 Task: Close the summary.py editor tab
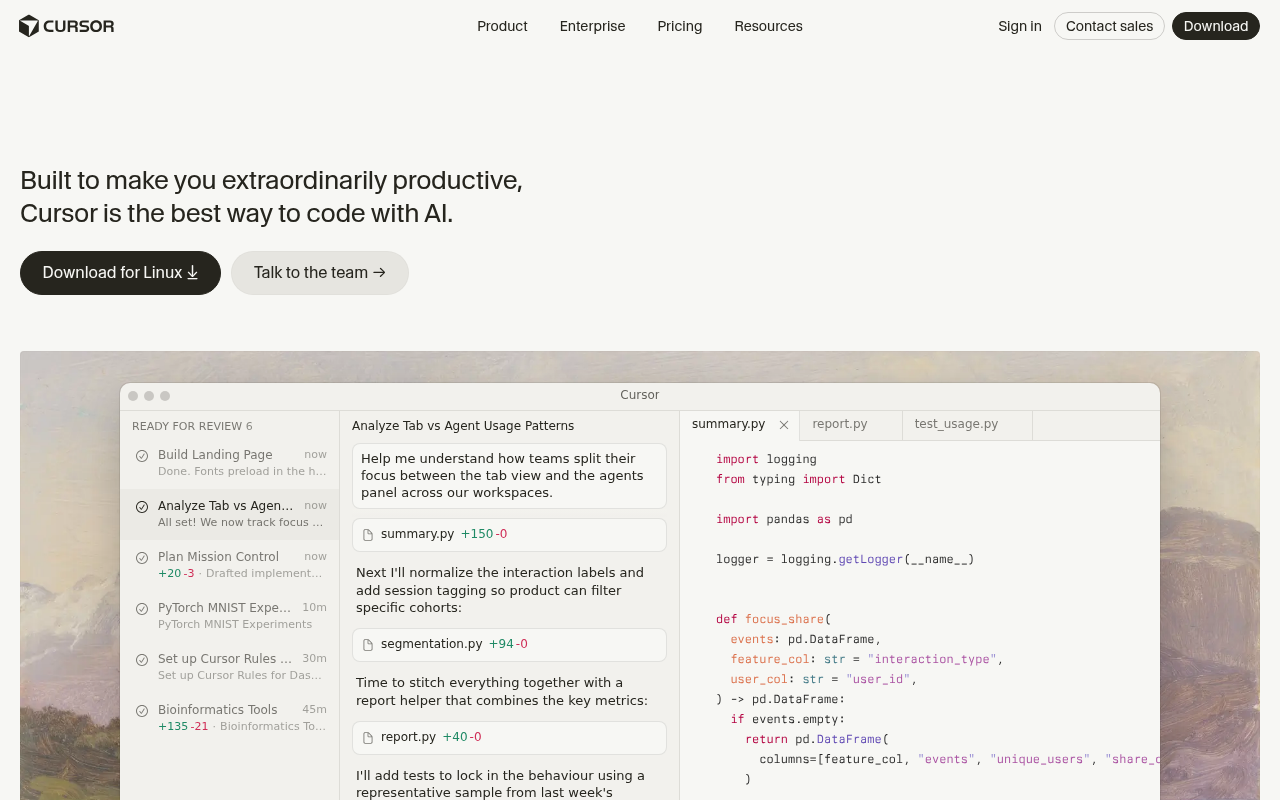coord(784,424)
